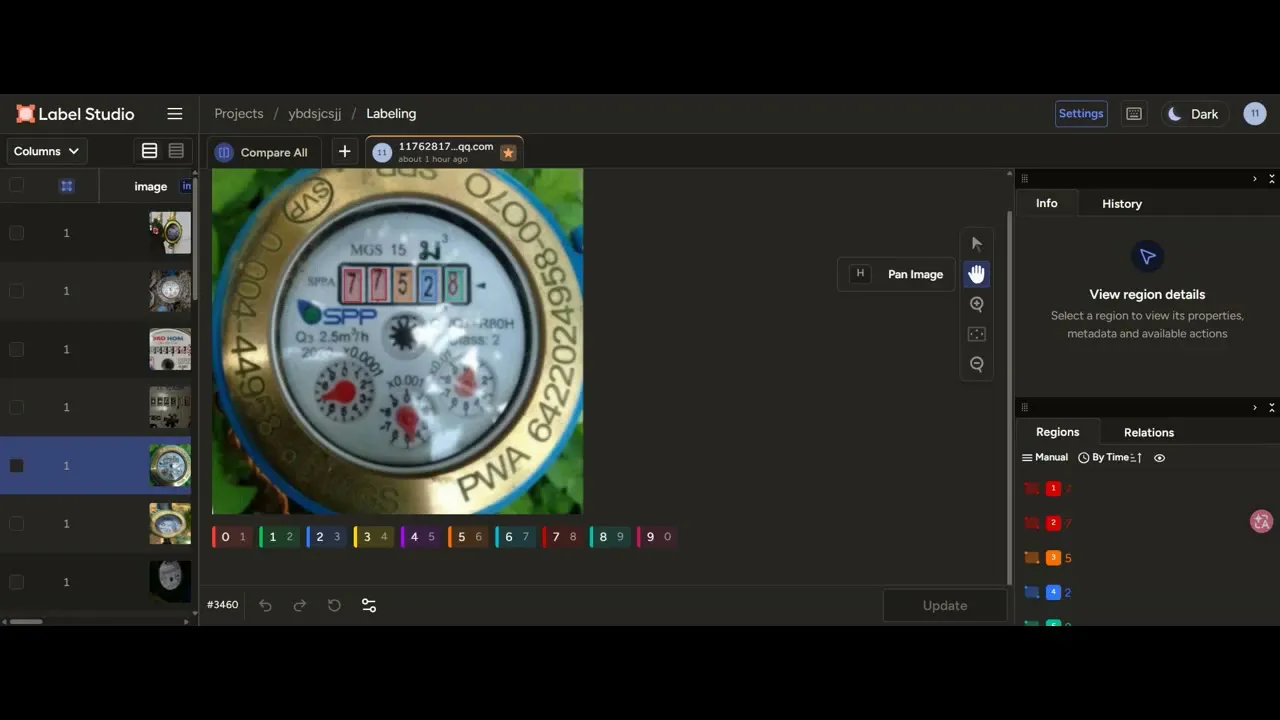Screen dimensions: 1280x720
Task: Click the translate floating icon
Action: click(1262, 521)
